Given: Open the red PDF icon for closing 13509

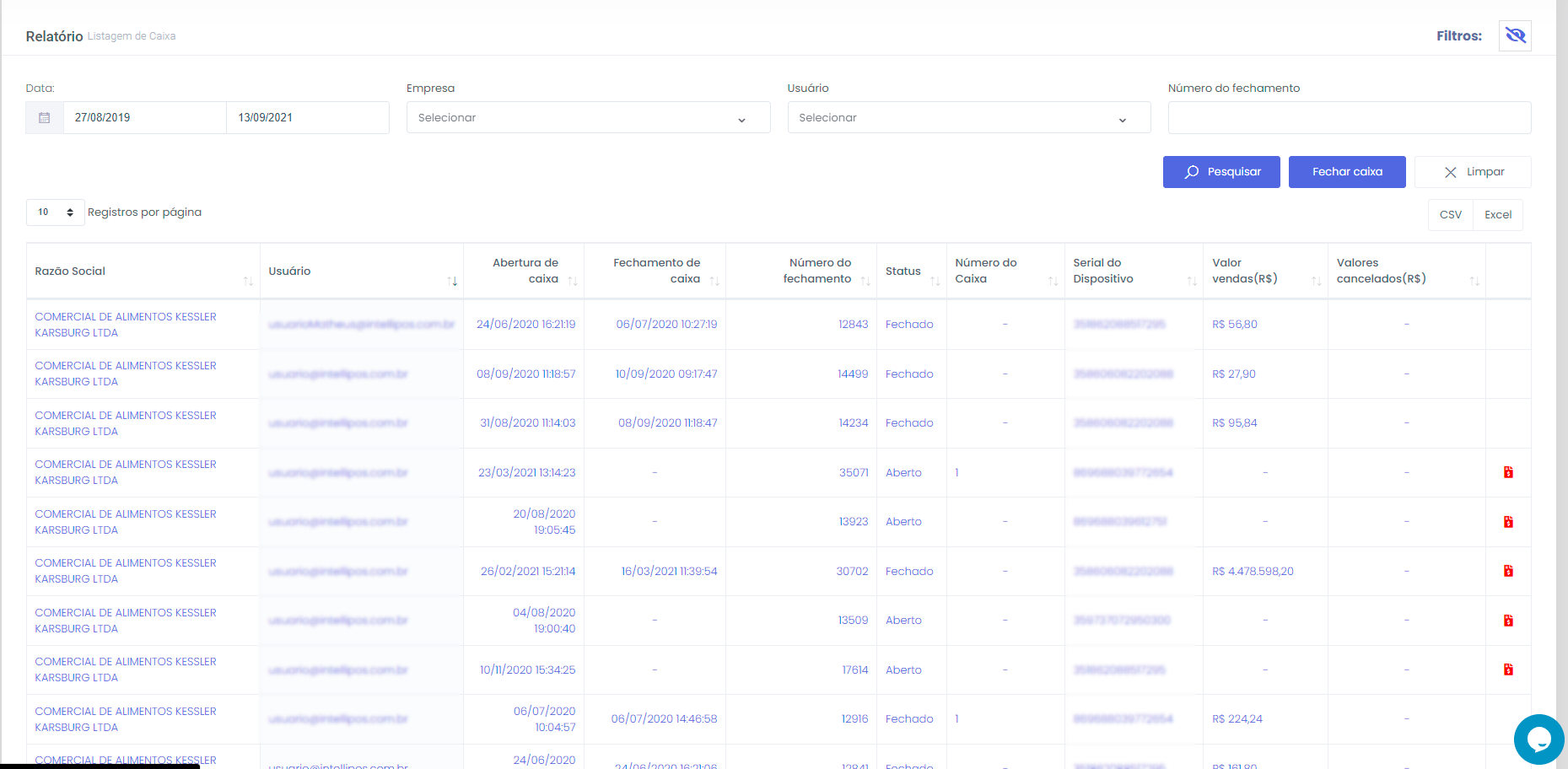Looking at the screenshot, I should pyautogui.click(x=1508, y=621).
